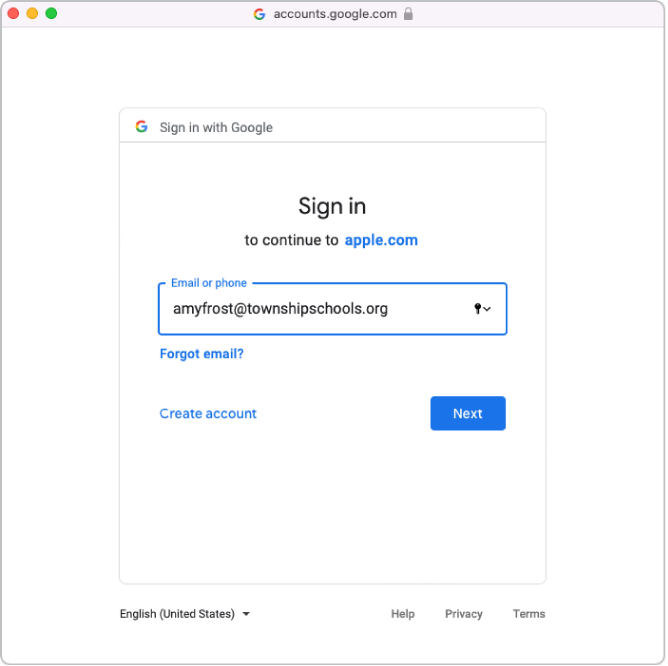Click the accounts.google.com address text
This screenshot has width=668, height=666.
click(335, 14)
